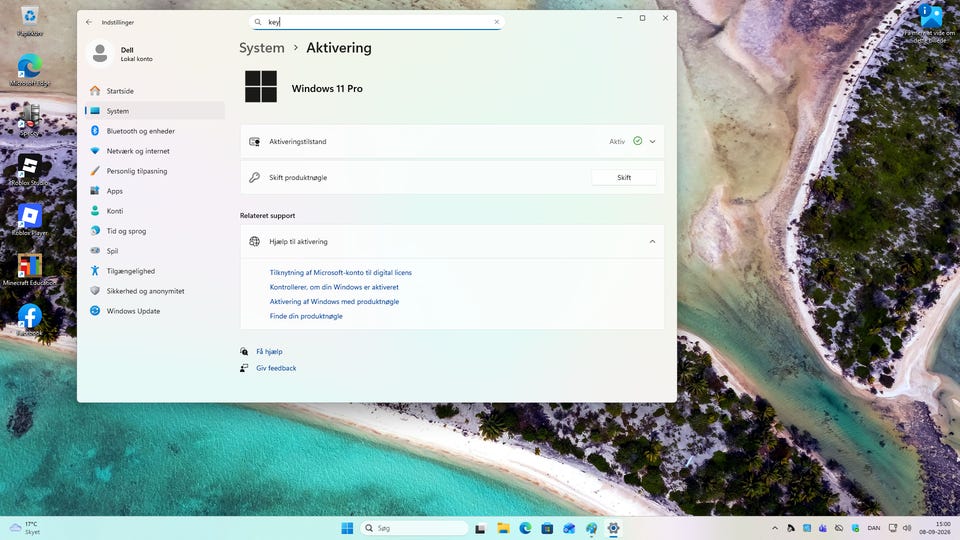Open Microsoft Store from the taskbar
Image resolution: width=960 pixels, height=540 pixels.
click(547, 528)
